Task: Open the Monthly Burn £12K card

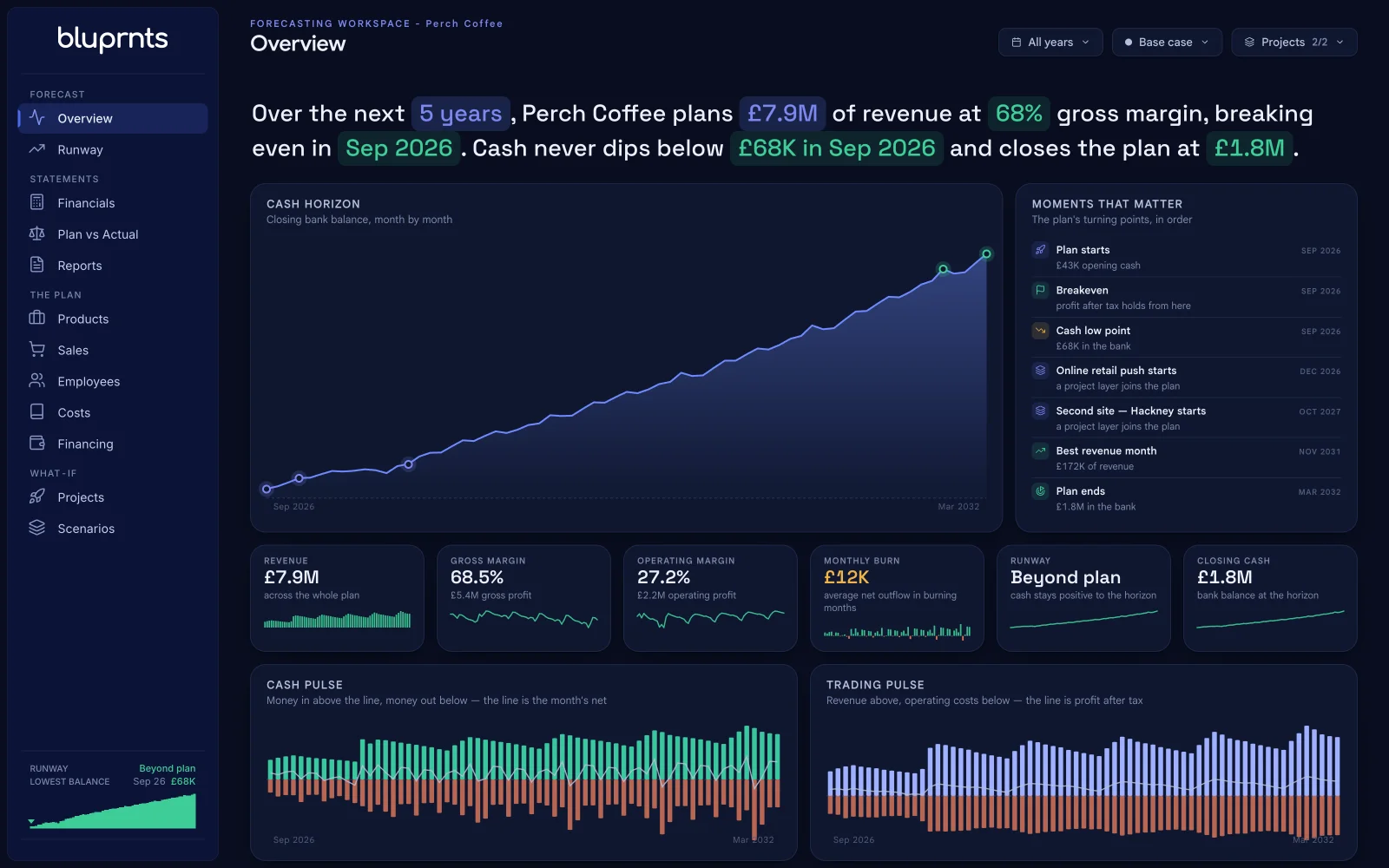Action: pos(897,598)
